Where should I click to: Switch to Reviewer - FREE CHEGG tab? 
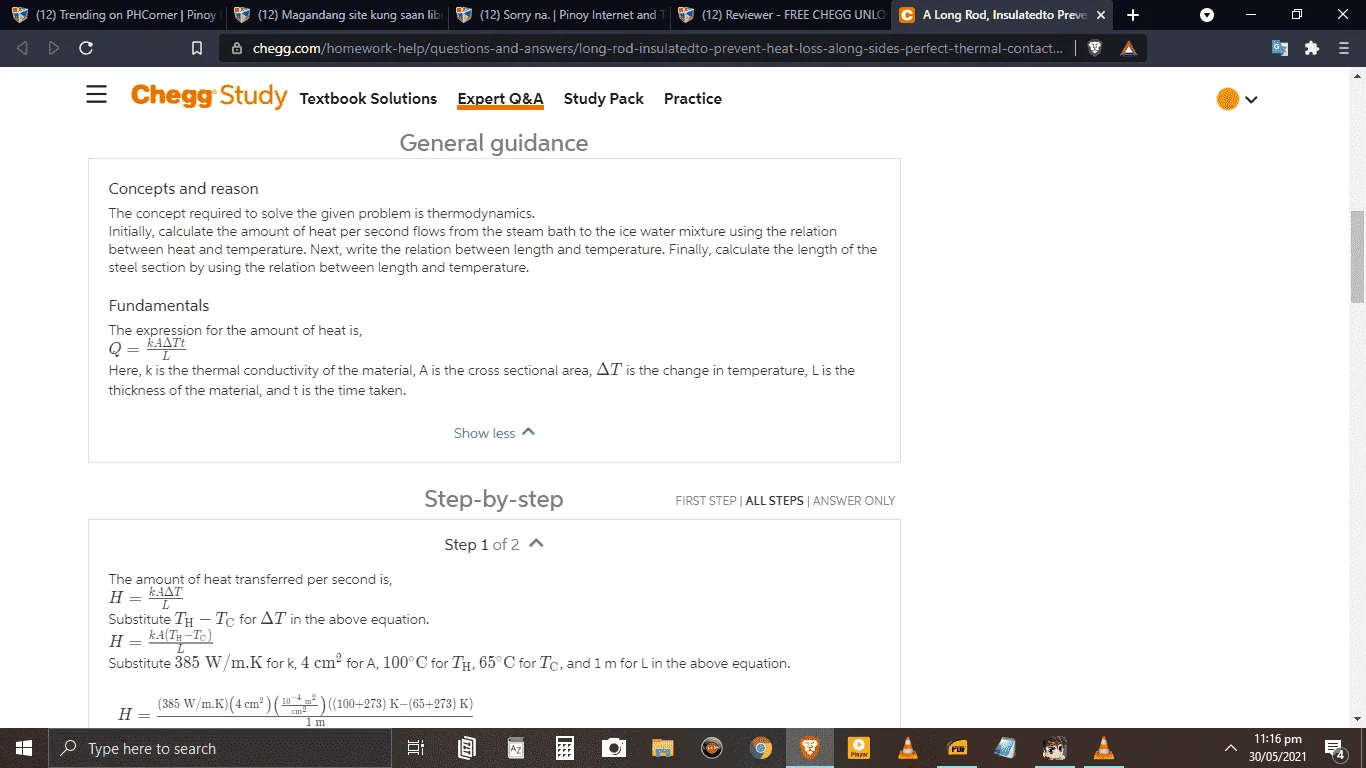[781, 15]
